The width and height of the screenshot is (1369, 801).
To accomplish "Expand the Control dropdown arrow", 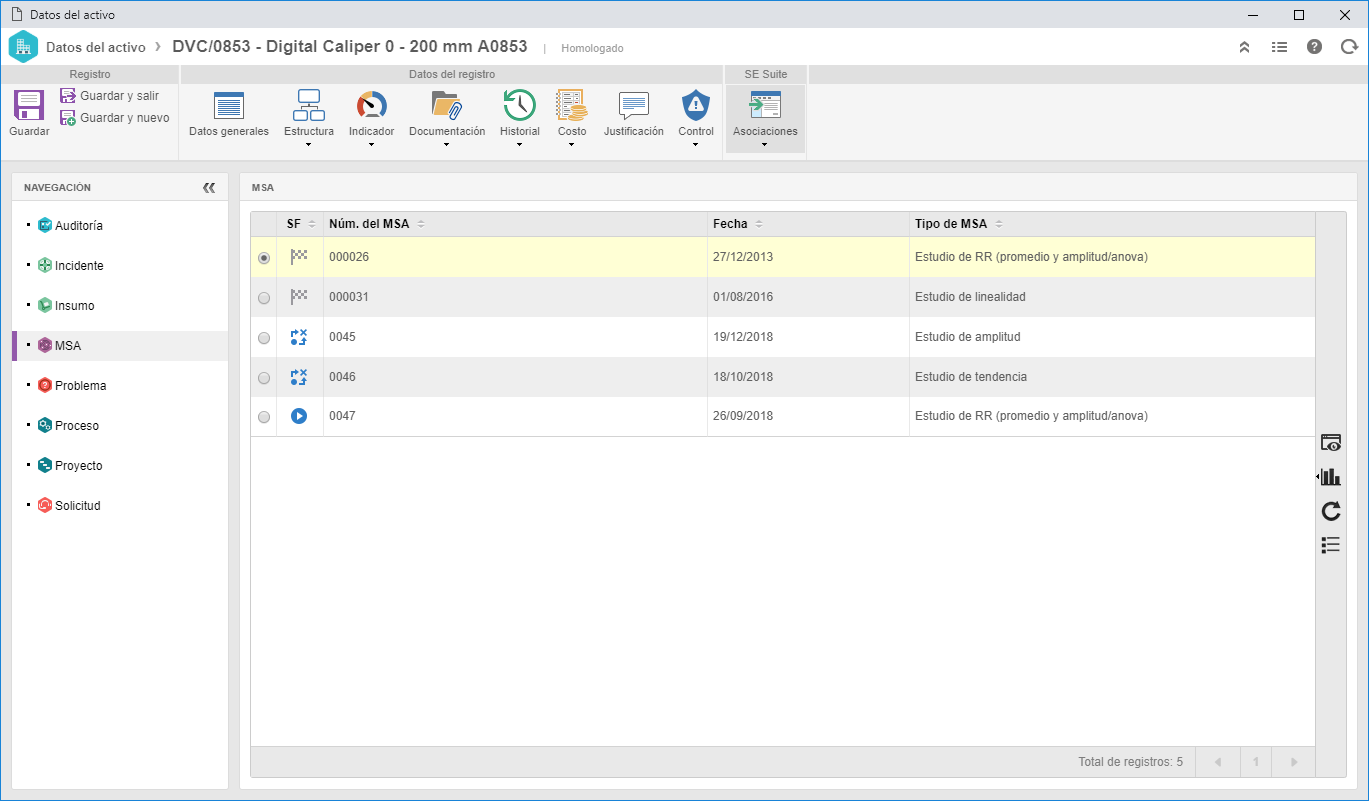I will coord(695,145).
